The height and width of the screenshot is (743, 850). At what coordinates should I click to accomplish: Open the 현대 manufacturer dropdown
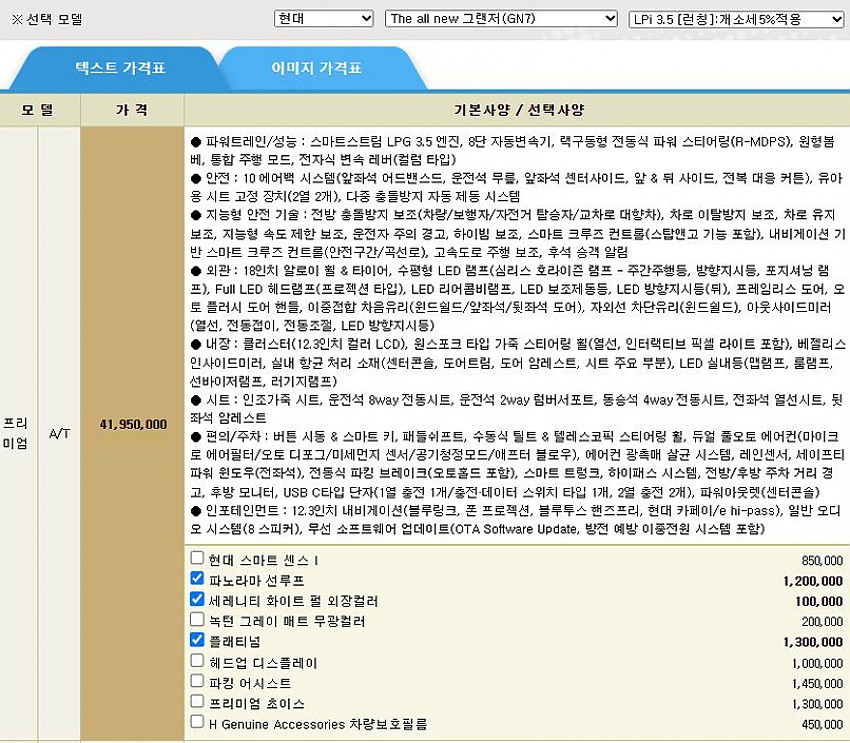coord(323,19)
